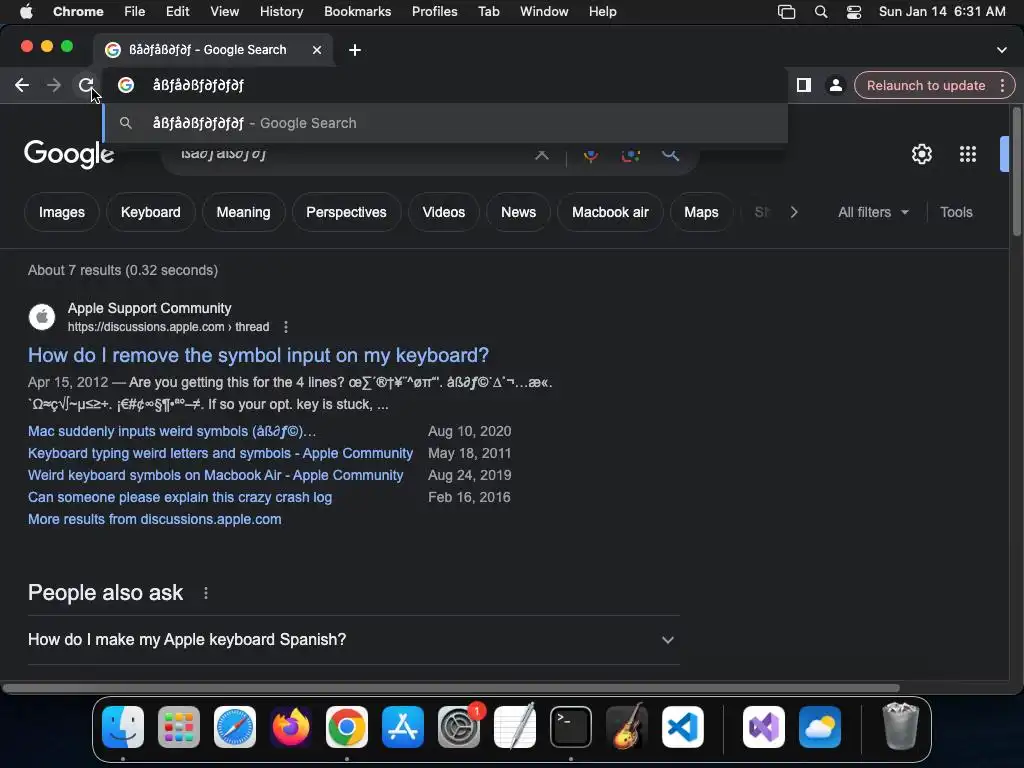Switch to Maps results

pos(701,212)
